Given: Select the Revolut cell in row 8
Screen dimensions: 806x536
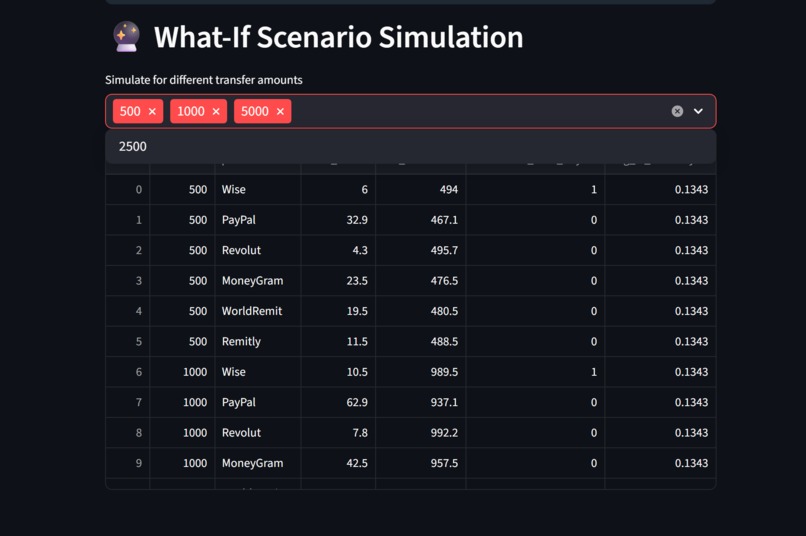Looking at the screenshot, I should [258, 433].
